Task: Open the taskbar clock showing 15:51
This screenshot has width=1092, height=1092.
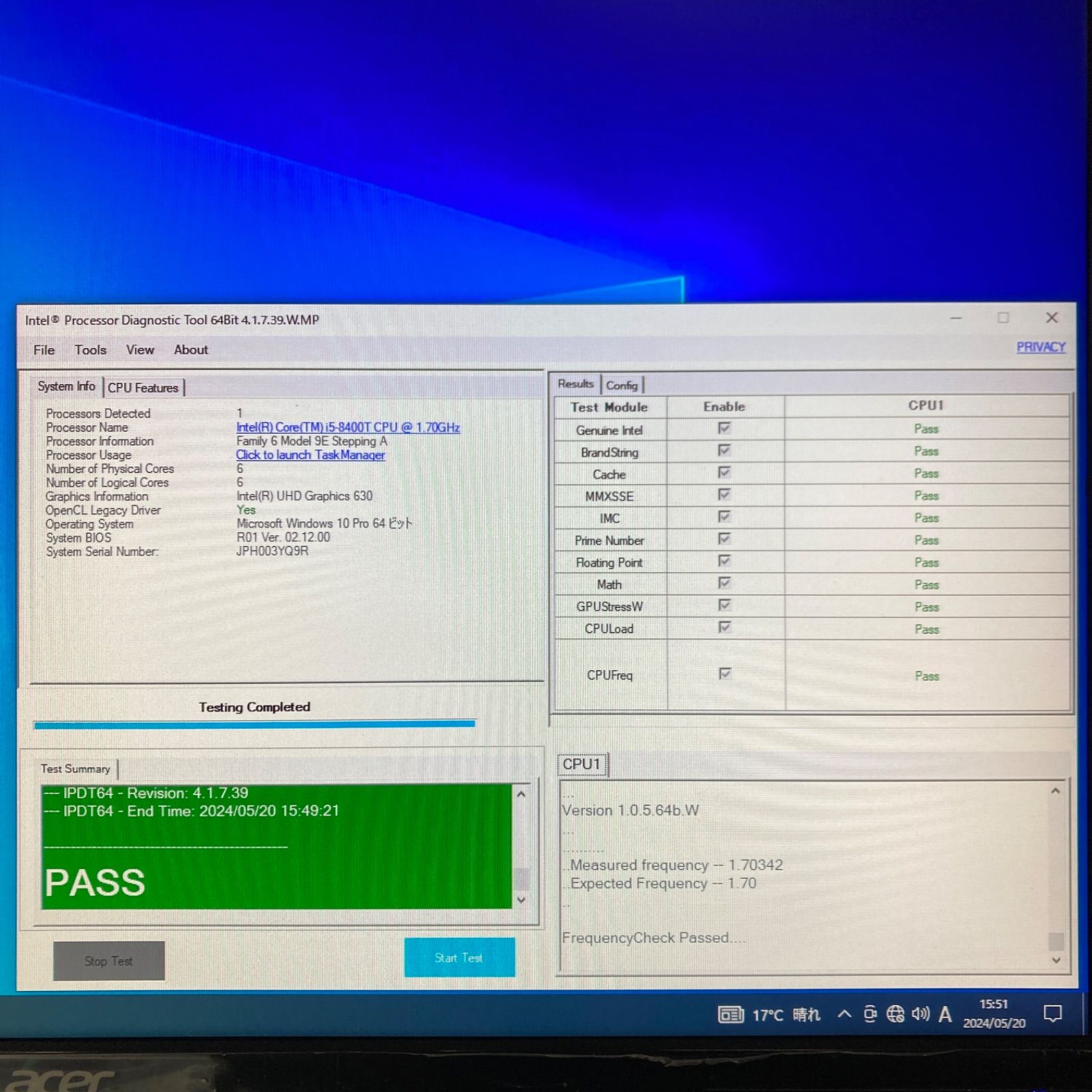Action: [994, 1014]
